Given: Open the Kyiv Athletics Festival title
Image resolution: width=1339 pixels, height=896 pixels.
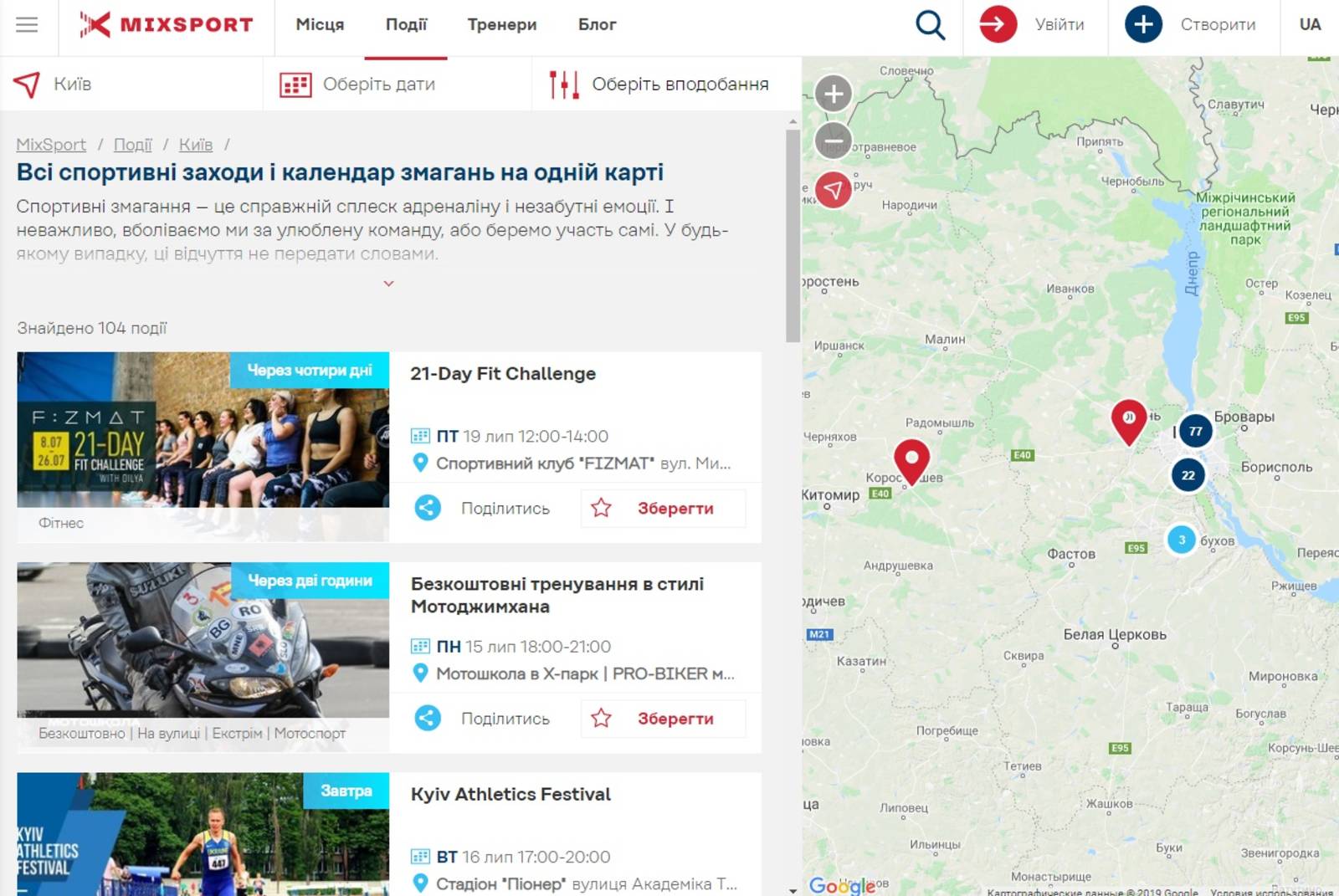Looking at the screenshot, I should (x=510, y=794).
